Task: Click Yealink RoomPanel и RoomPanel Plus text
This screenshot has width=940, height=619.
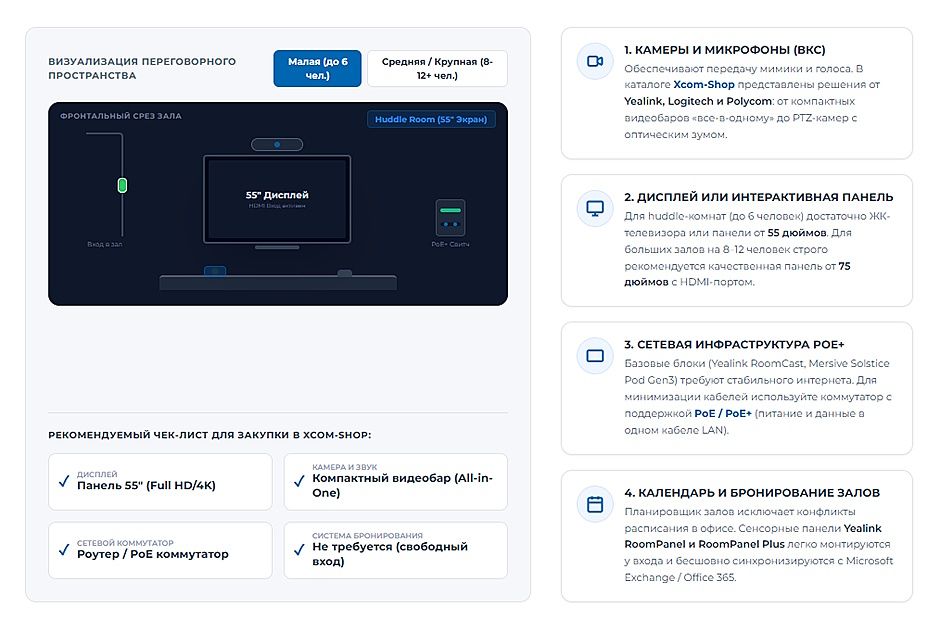Action: pyautogui.click(x=753, y=536)
